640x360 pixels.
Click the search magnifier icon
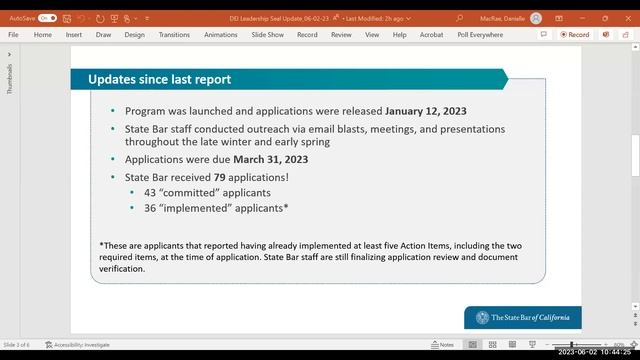[460, 18]
